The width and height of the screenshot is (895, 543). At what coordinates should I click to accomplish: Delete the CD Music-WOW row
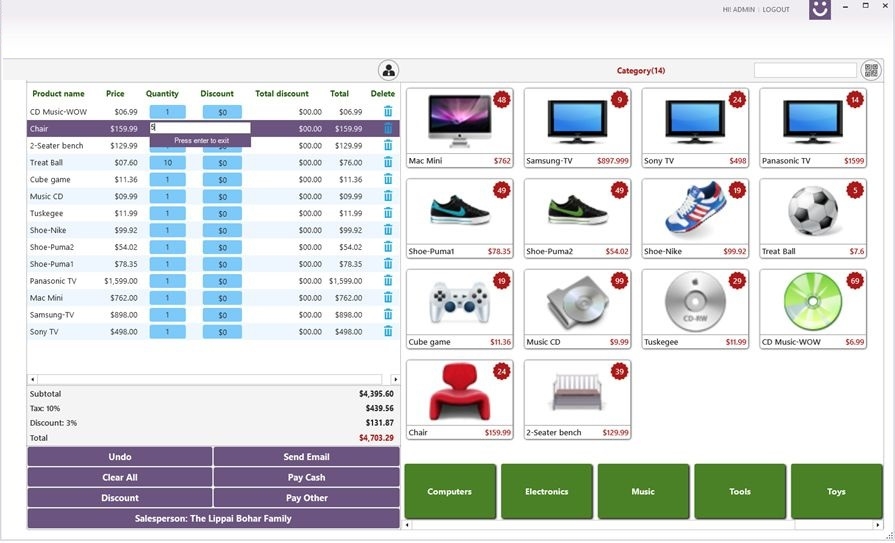coord(388,112)
